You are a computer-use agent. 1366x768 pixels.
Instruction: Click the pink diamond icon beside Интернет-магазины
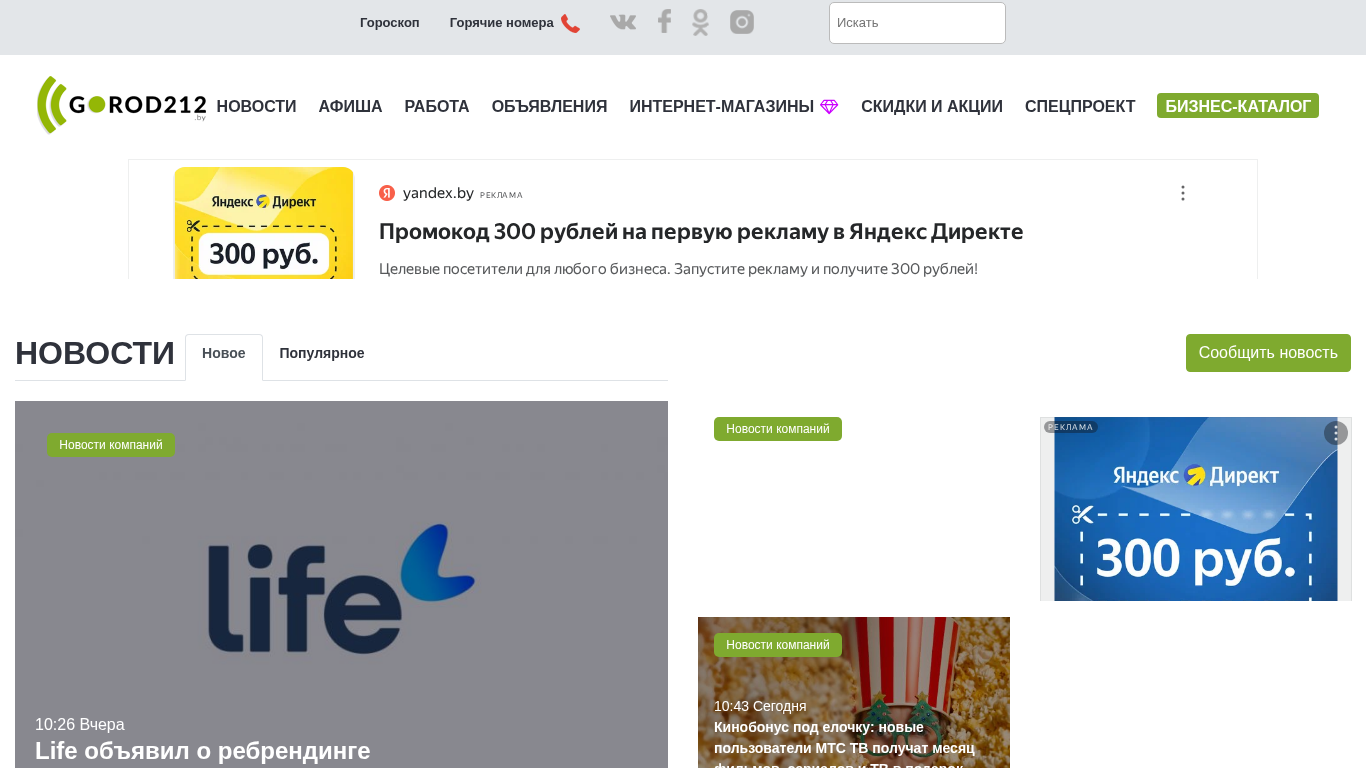tap(829, 107)
